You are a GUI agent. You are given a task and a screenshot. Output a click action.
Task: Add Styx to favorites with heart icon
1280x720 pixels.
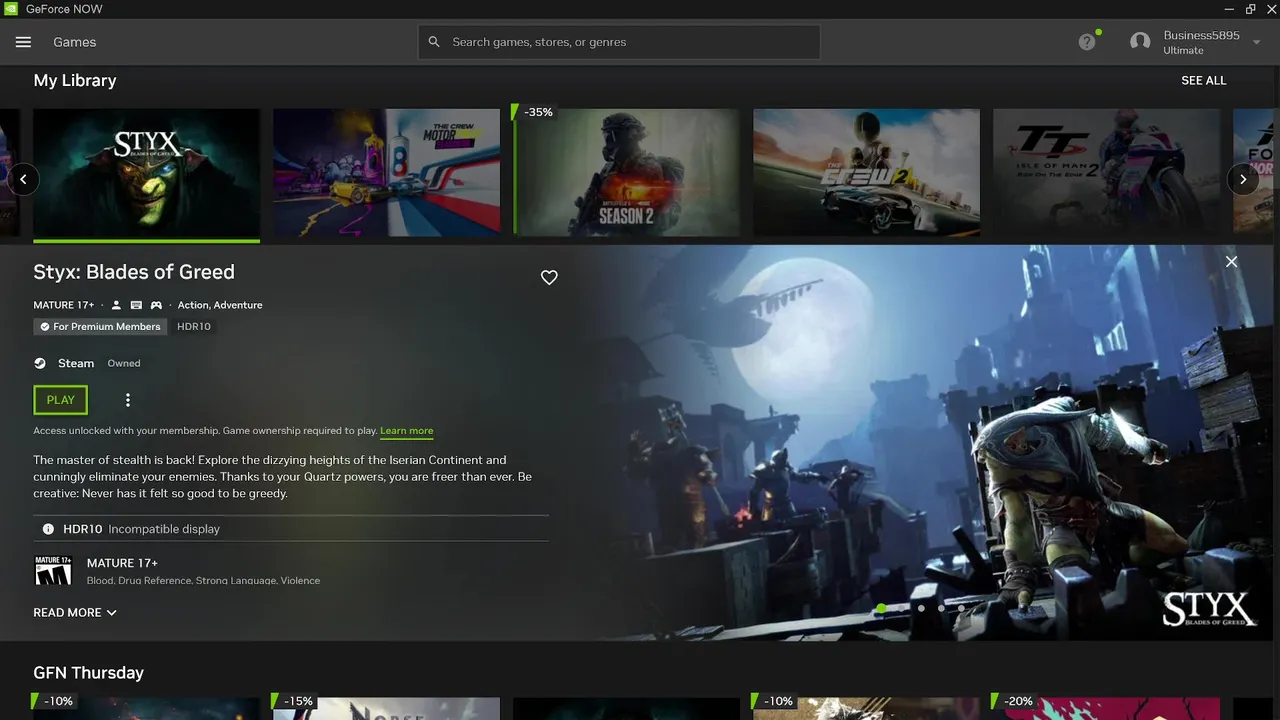549,277
